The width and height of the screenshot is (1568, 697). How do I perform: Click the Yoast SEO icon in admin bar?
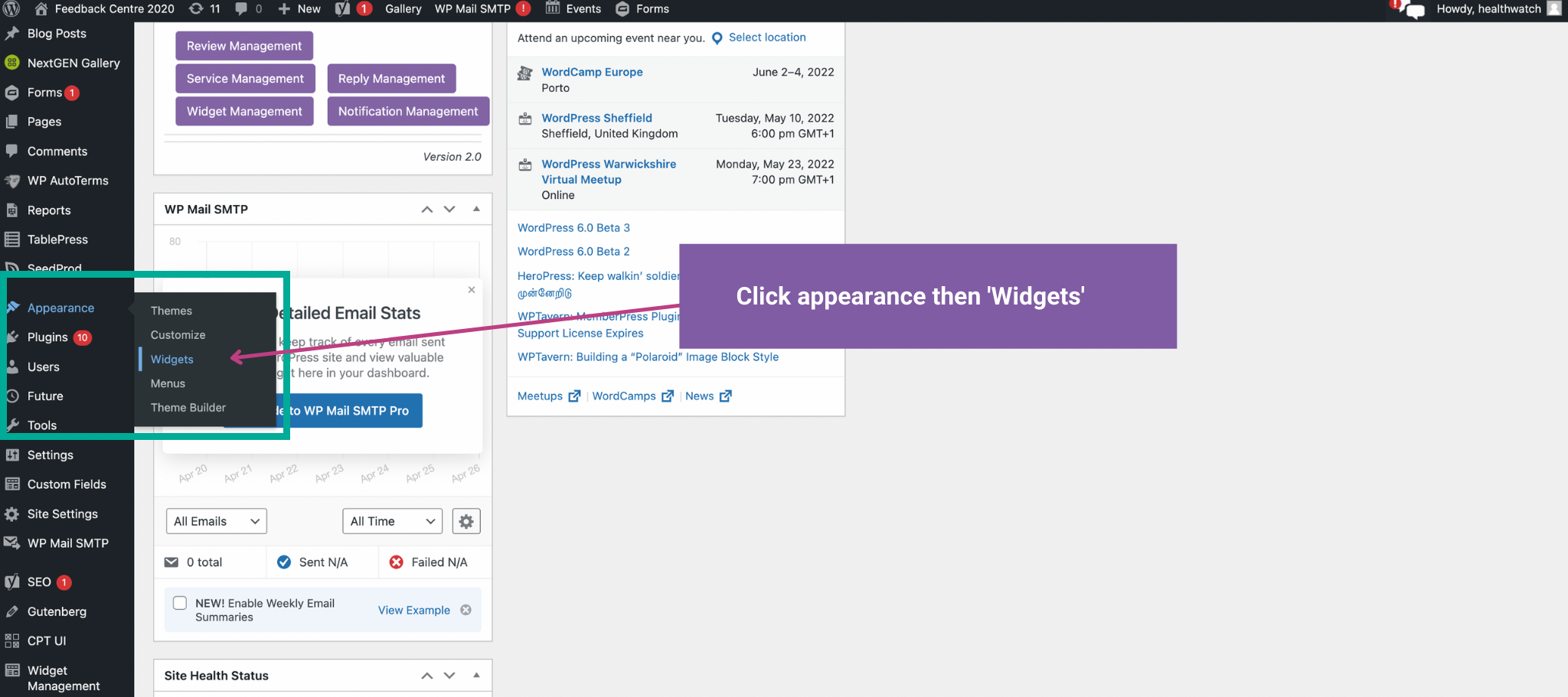click(x=342, y=9)
